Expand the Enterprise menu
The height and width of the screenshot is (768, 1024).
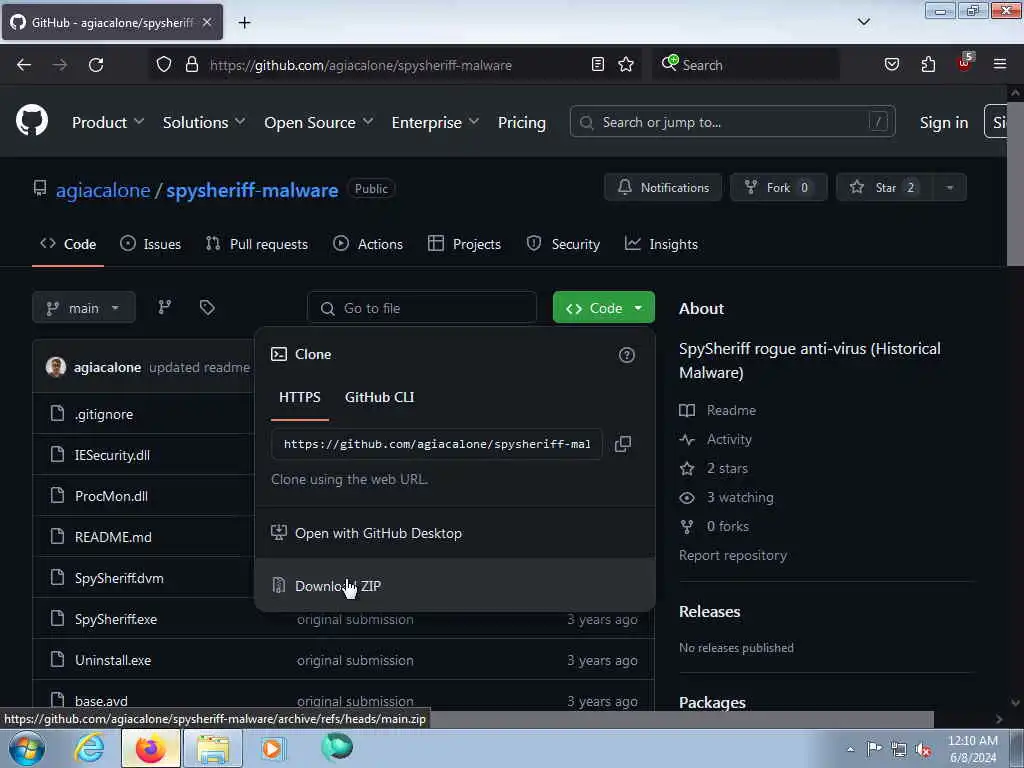(435, 122)
